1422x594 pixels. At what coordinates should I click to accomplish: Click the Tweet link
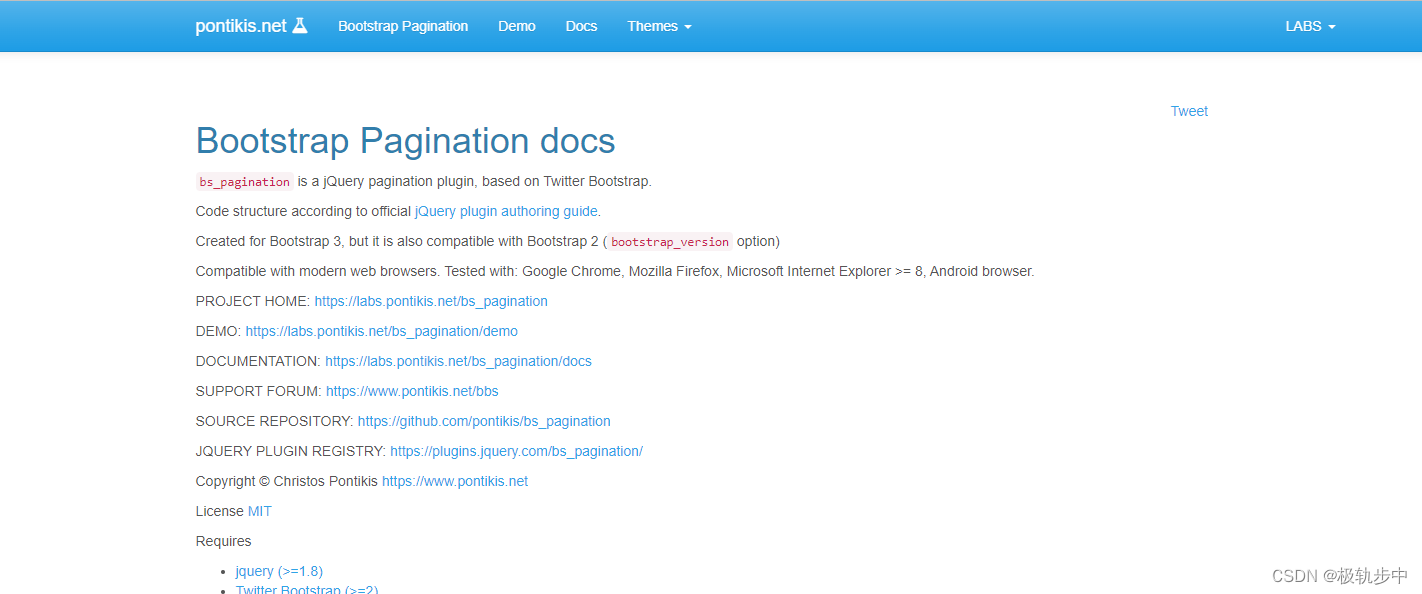(1189, 111)
